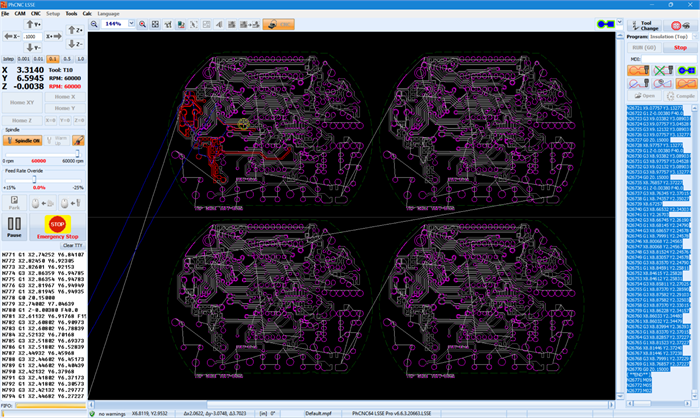The width and height of the screenshot is (700, 418).
Task: Jog the Y- arrow button
Action: point(33,47)
